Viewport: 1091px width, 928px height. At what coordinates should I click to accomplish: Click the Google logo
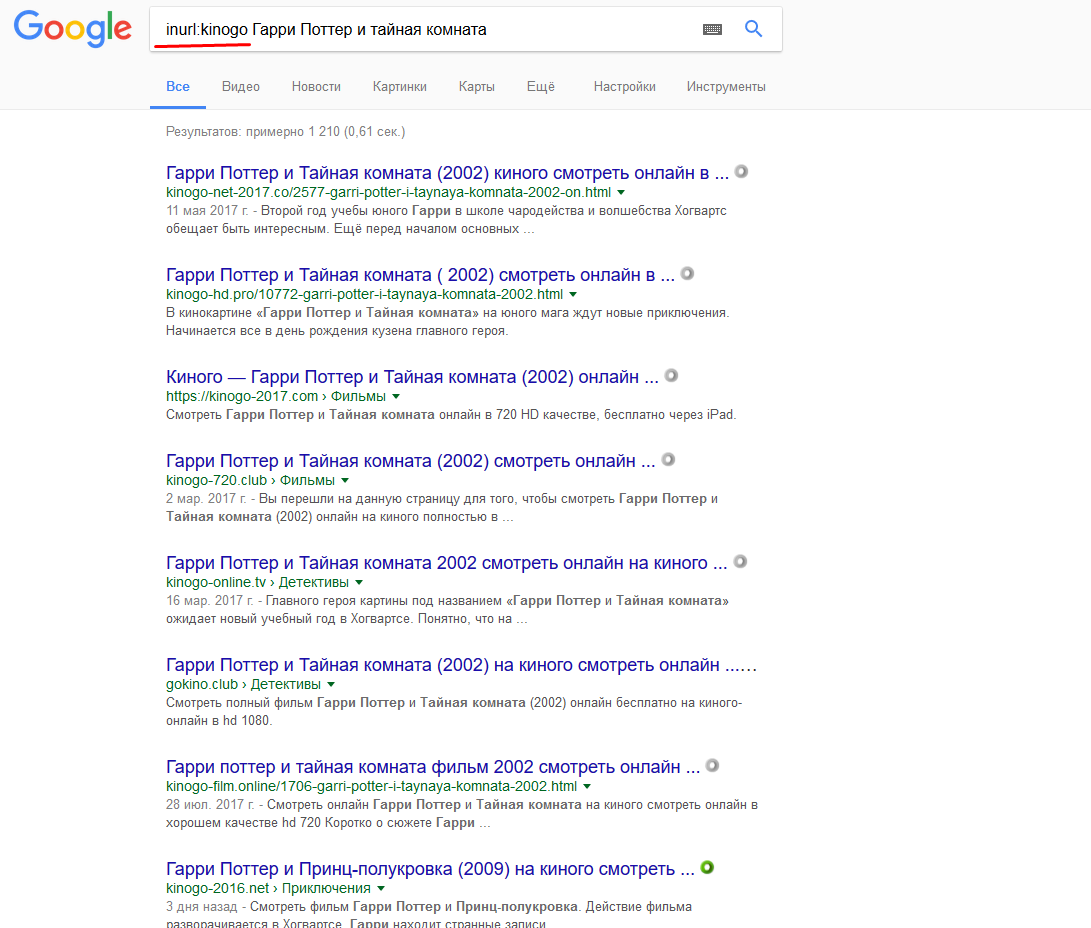pyautogui.click(x=72, y=29)
